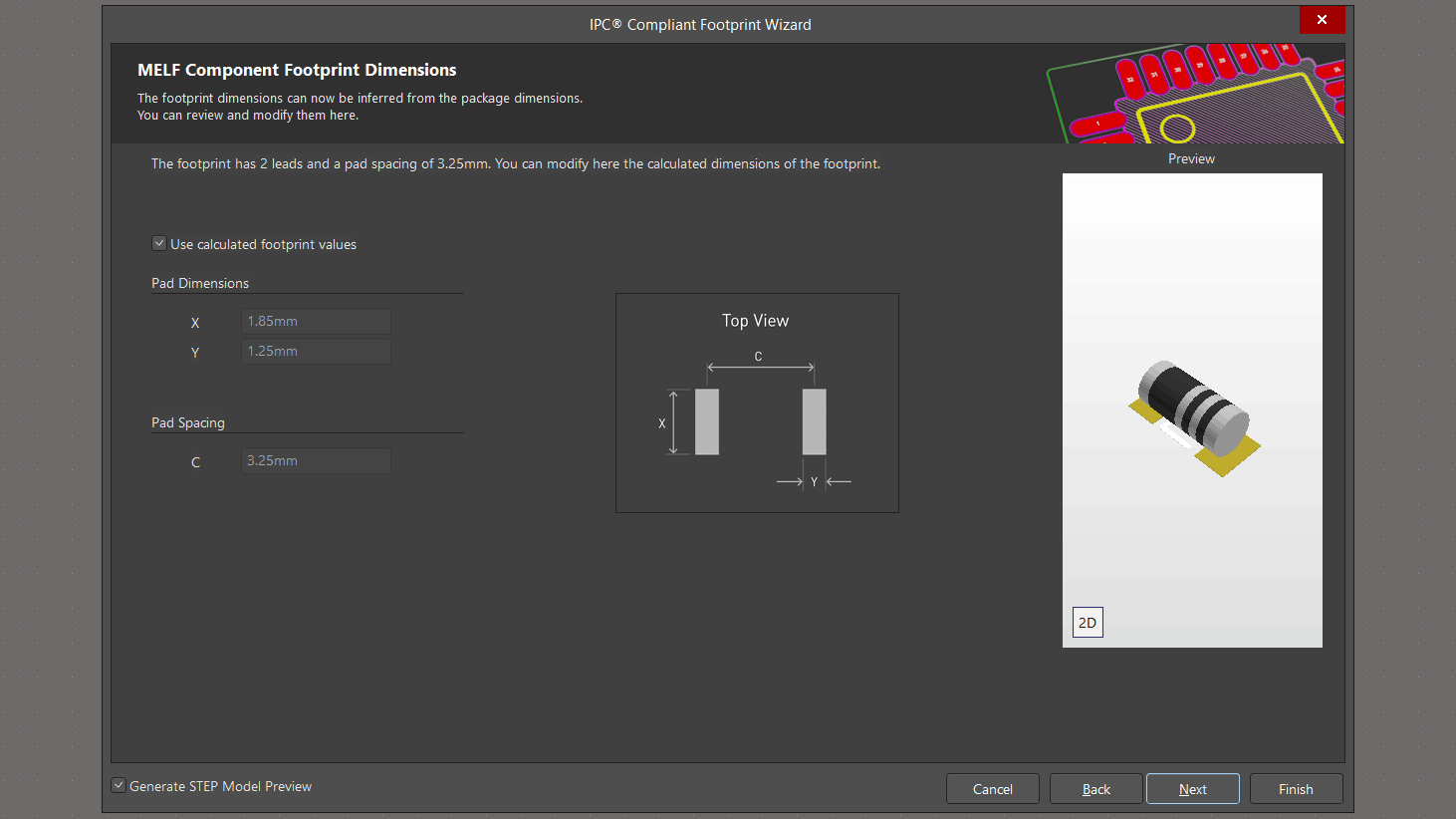The height and width of the screenshot is (819, 1456).
Task: Click the left pad in Top View diagram
Action: tap(707, 421)
